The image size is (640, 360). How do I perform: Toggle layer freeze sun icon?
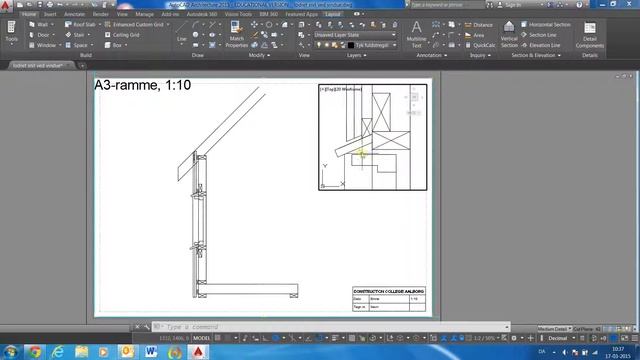click(327, 45)
